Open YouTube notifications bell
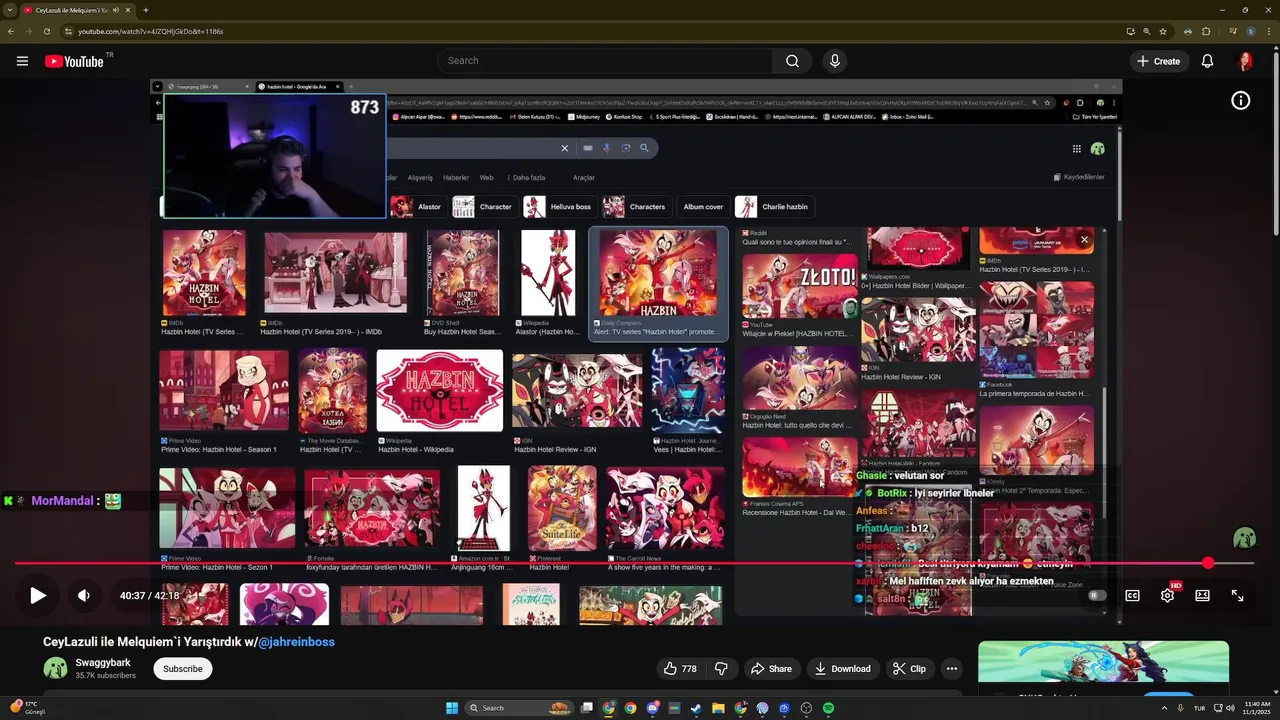The image size is (1280, 720). pos(1207,61)
